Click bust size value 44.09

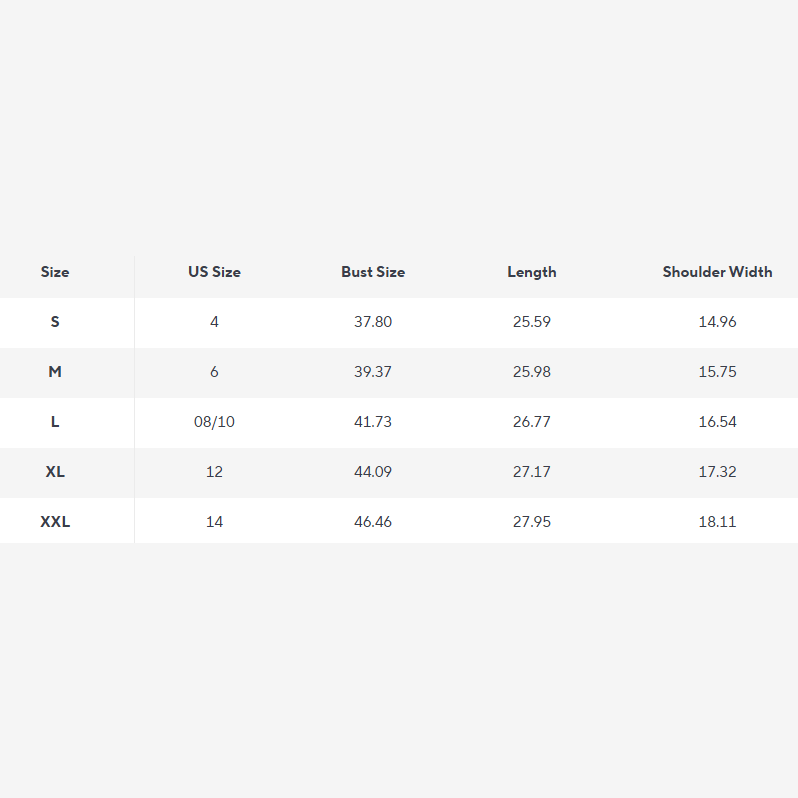coord(373,472)
